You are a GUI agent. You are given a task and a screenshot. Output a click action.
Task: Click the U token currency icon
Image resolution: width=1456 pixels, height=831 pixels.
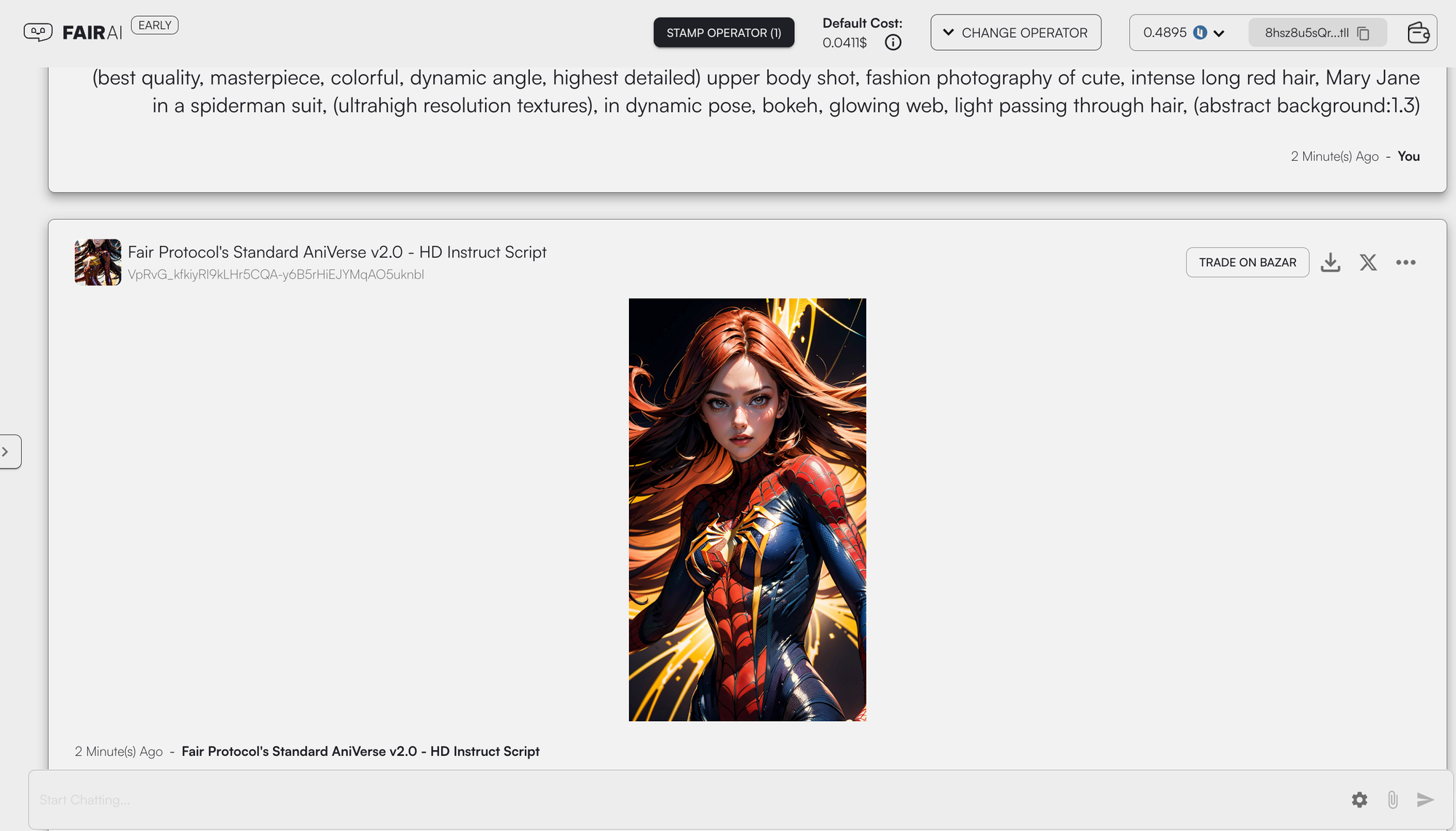click(1200, 33)
